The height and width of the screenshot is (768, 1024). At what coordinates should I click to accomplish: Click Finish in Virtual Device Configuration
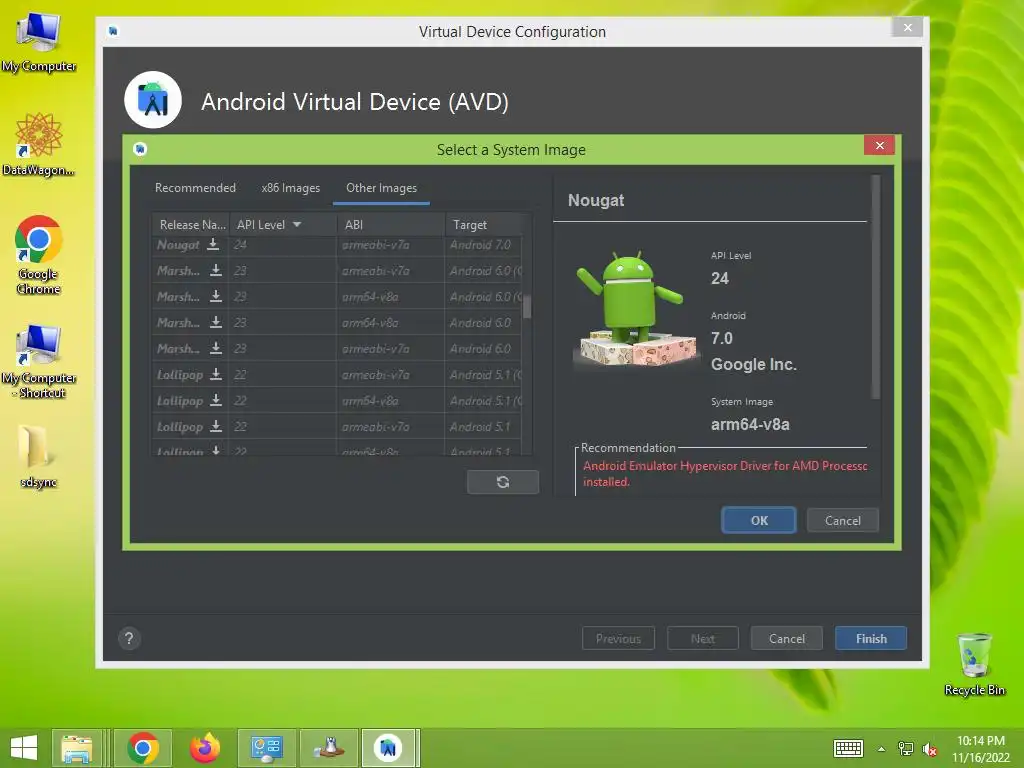tap(871, 639)
